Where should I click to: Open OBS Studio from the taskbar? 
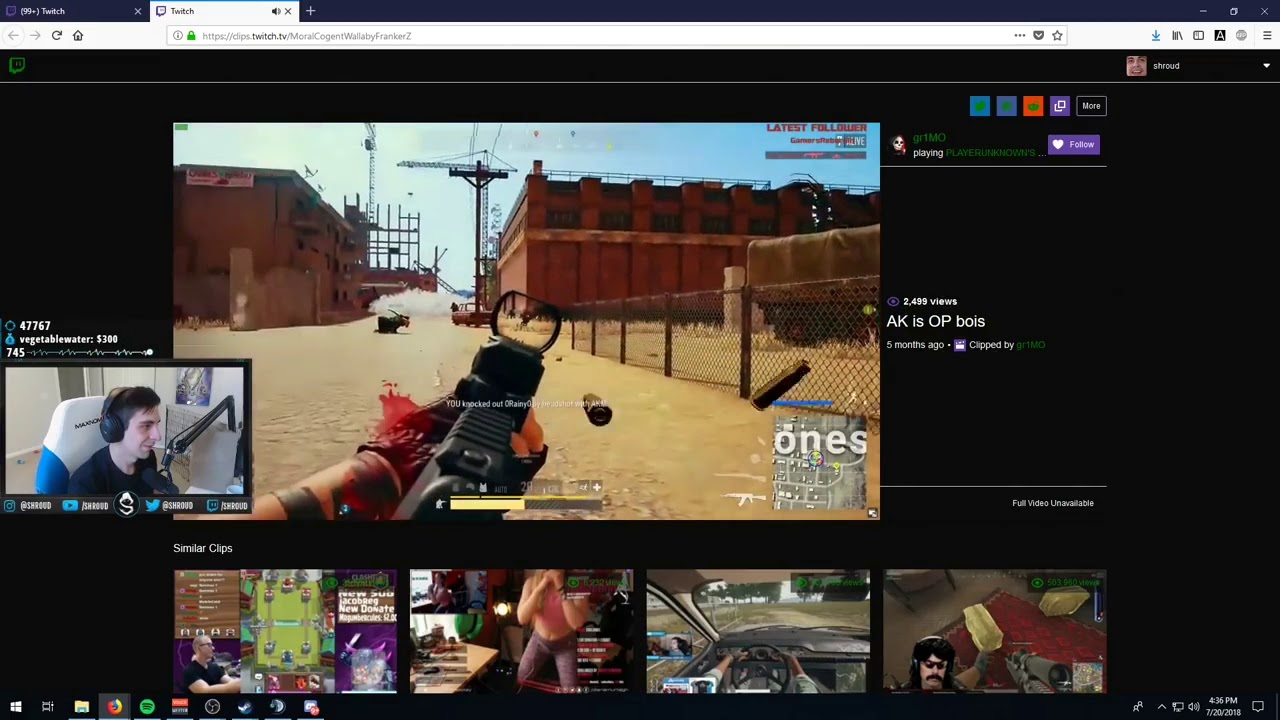pyautogui.click(x=212, y=707)
